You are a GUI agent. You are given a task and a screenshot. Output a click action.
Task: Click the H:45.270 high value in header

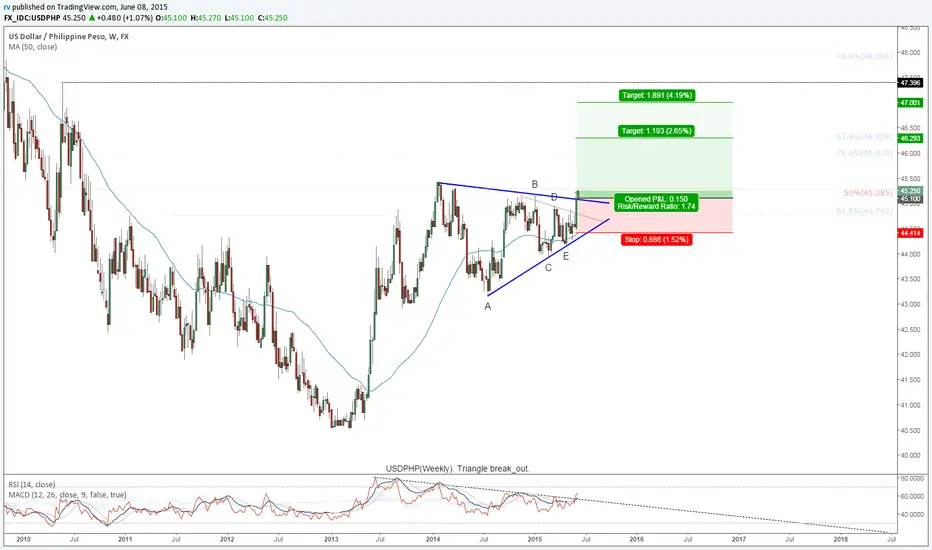206,18
